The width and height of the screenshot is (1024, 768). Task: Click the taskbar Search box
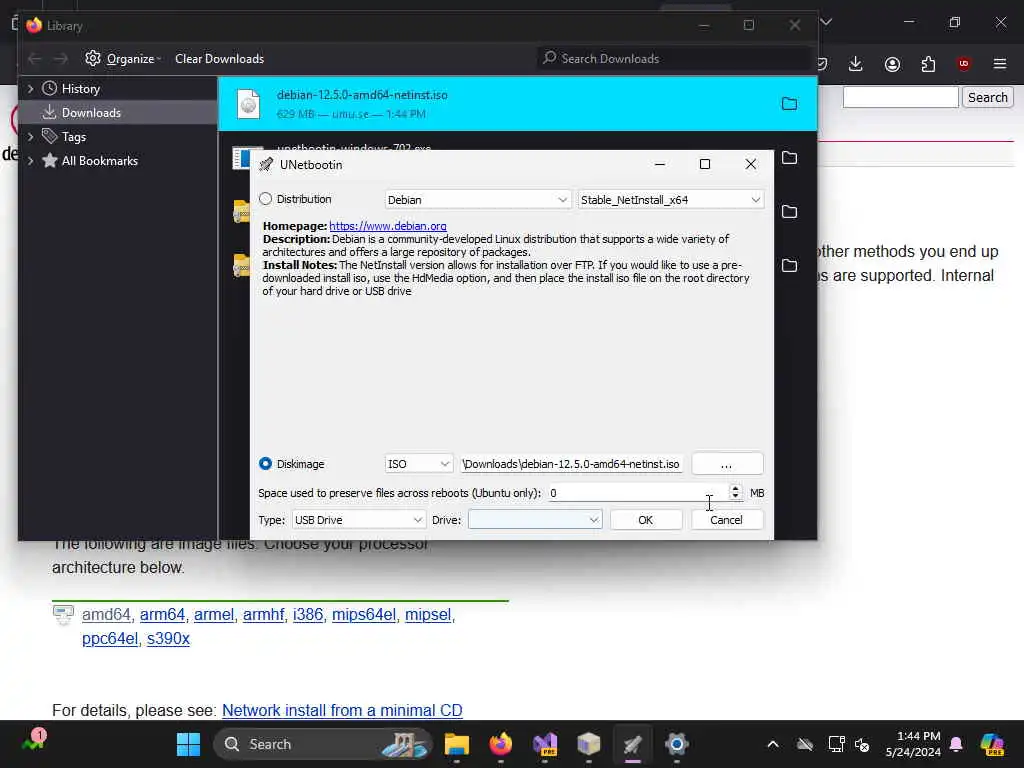323,744
